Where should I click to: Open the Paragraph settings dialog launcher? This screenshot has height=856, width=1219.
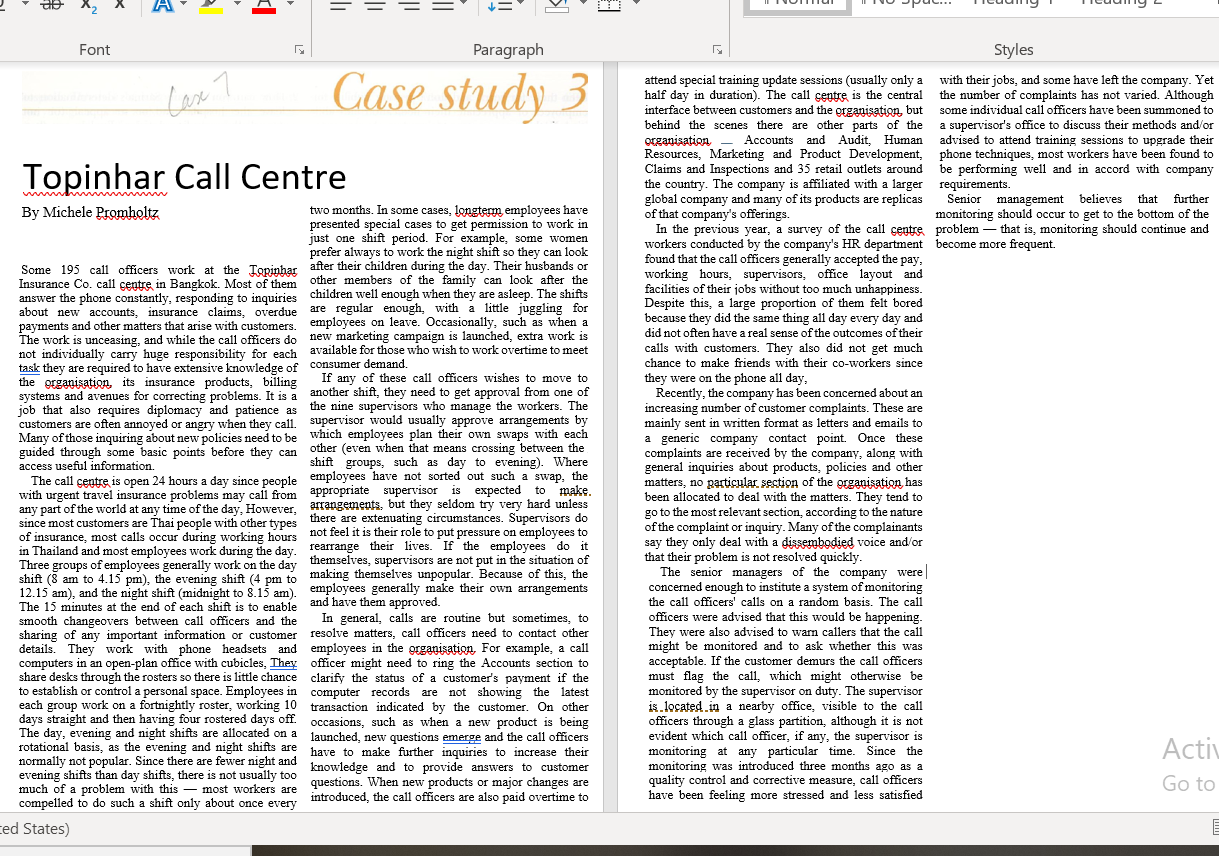[x=716, y=49]
